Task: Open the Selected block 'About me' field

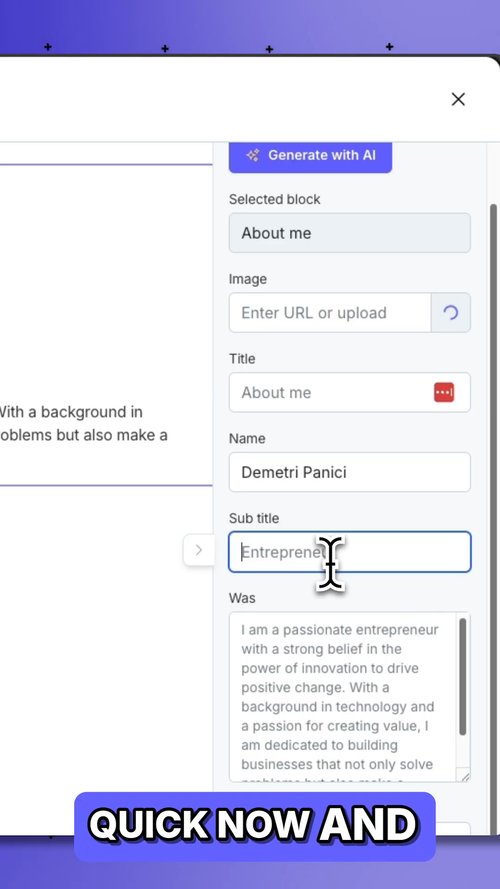Action: point(349,233)
